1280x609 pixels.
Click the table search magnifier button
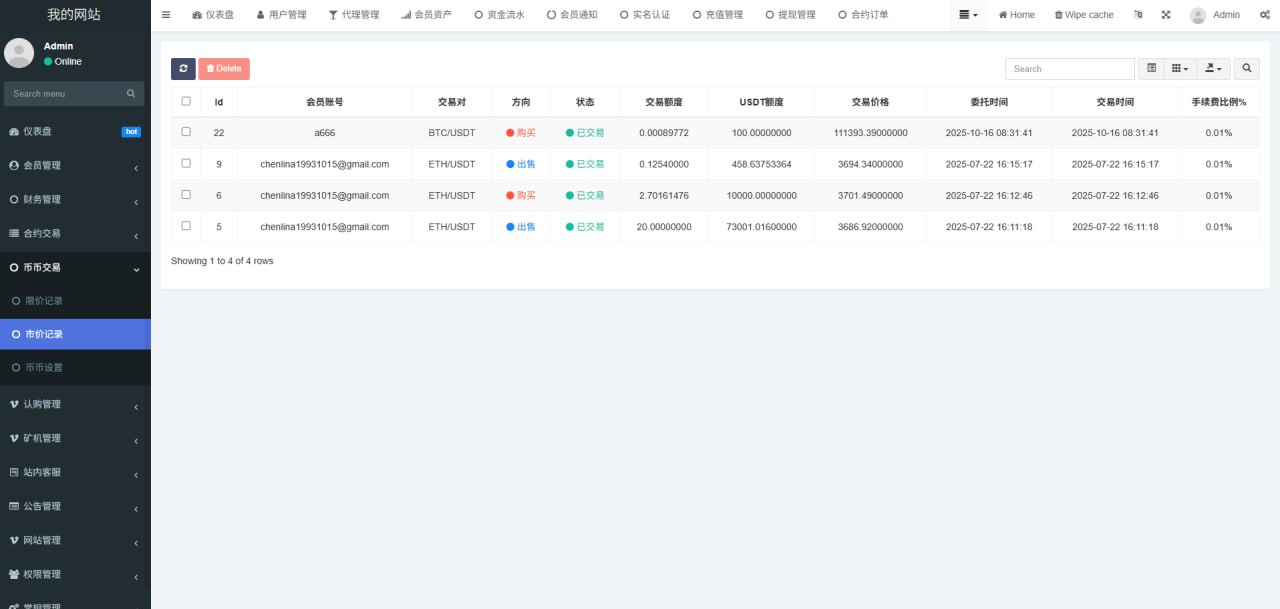(1246, 69)
